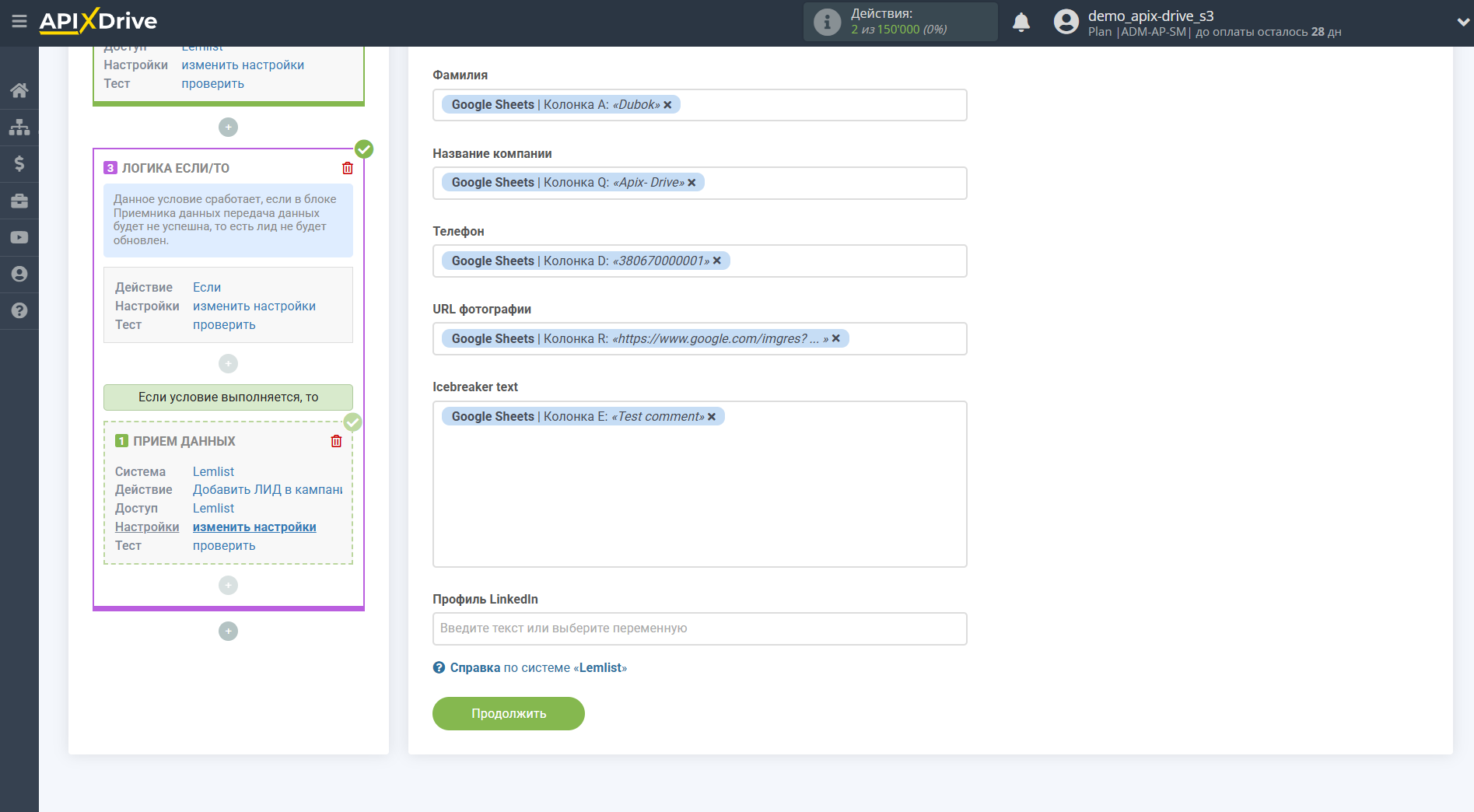Delete the ПРИЕМ ДАННЫХ block
Screen dimensions: 1474x812
[x=336, y=441]
